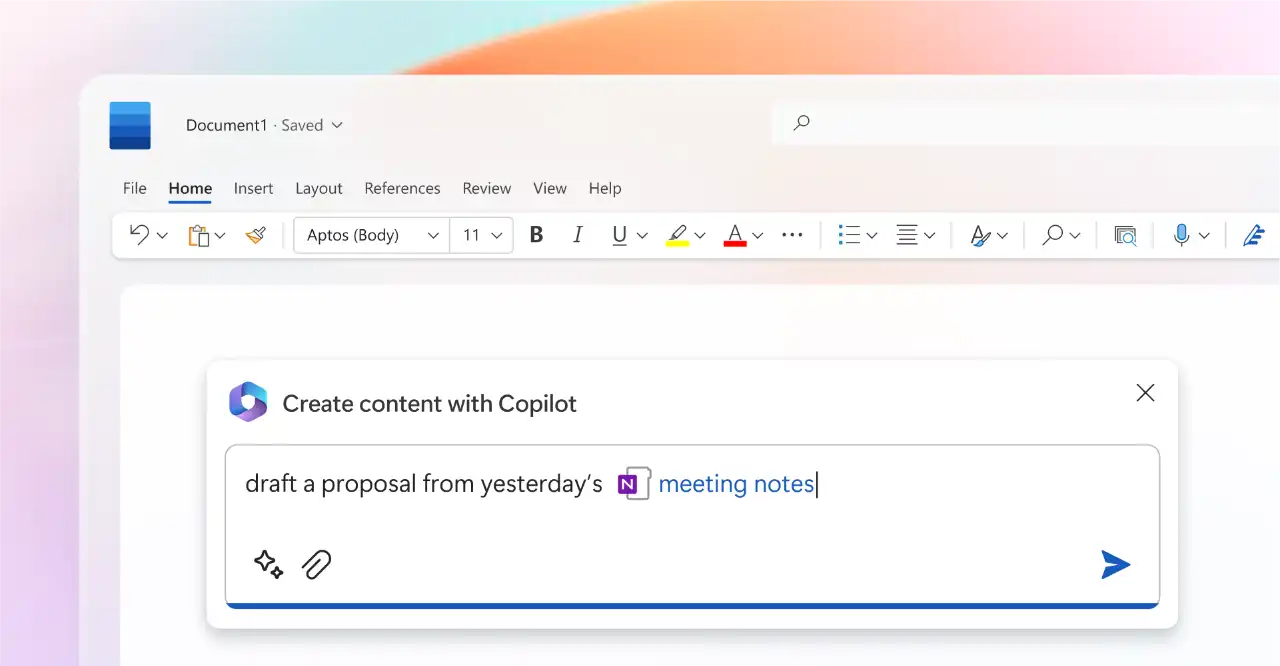This screenshot has height=666, width=1280.
Task: Open the Aptos (Body) font dropdown
Action: (370, 235)
